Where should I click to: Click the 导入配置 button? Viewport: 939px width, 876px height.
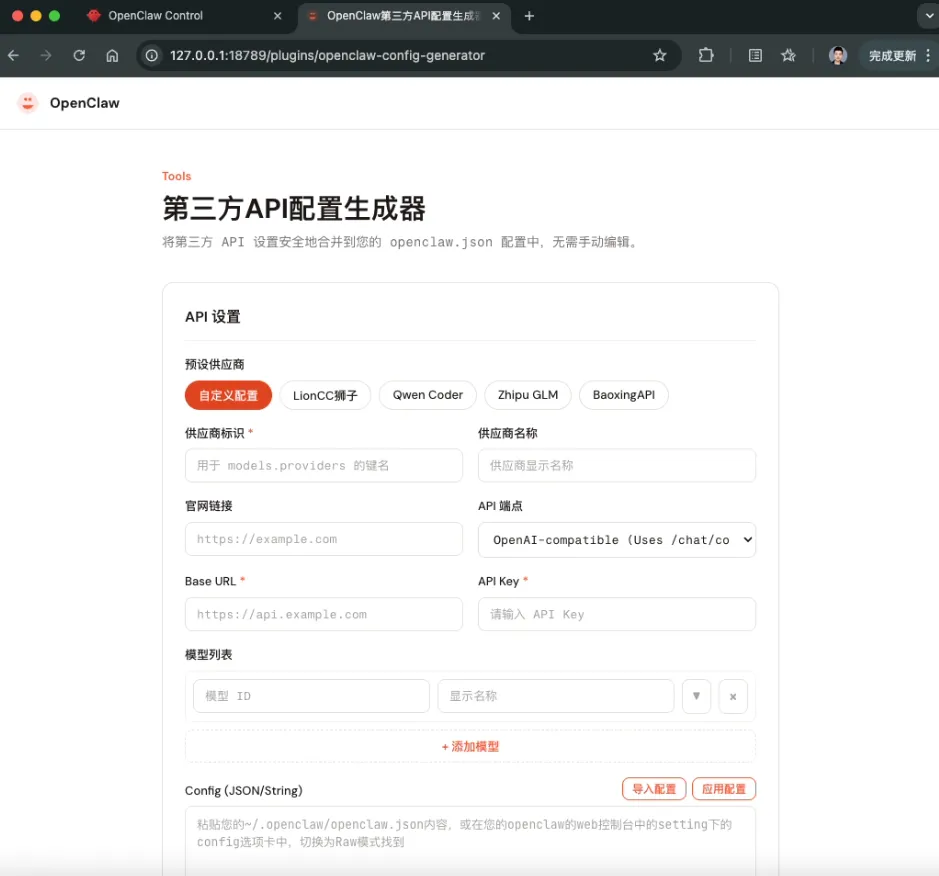tap(654, 789)
